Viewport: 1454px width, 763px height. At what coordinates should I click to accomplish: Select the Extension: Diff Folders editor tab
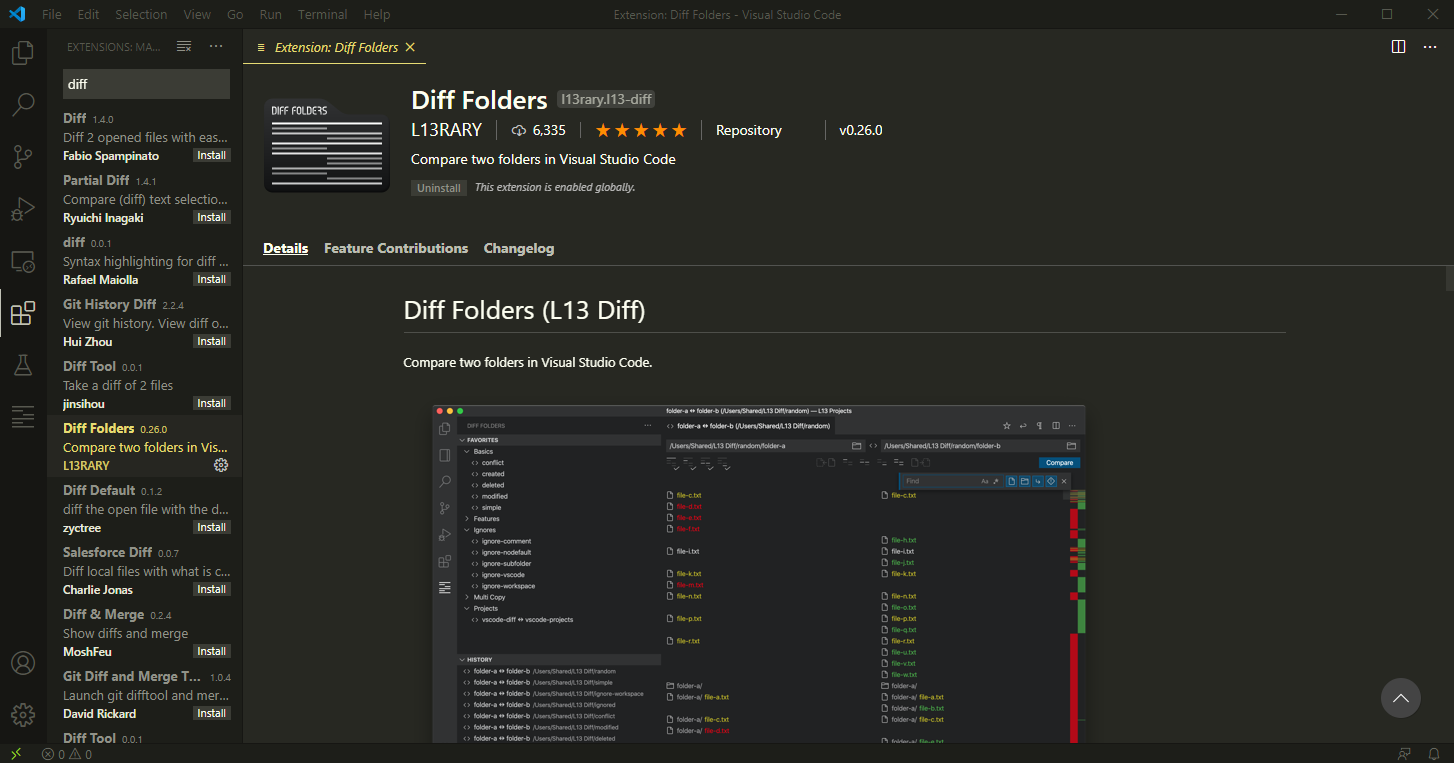click(x=336, y=47)
